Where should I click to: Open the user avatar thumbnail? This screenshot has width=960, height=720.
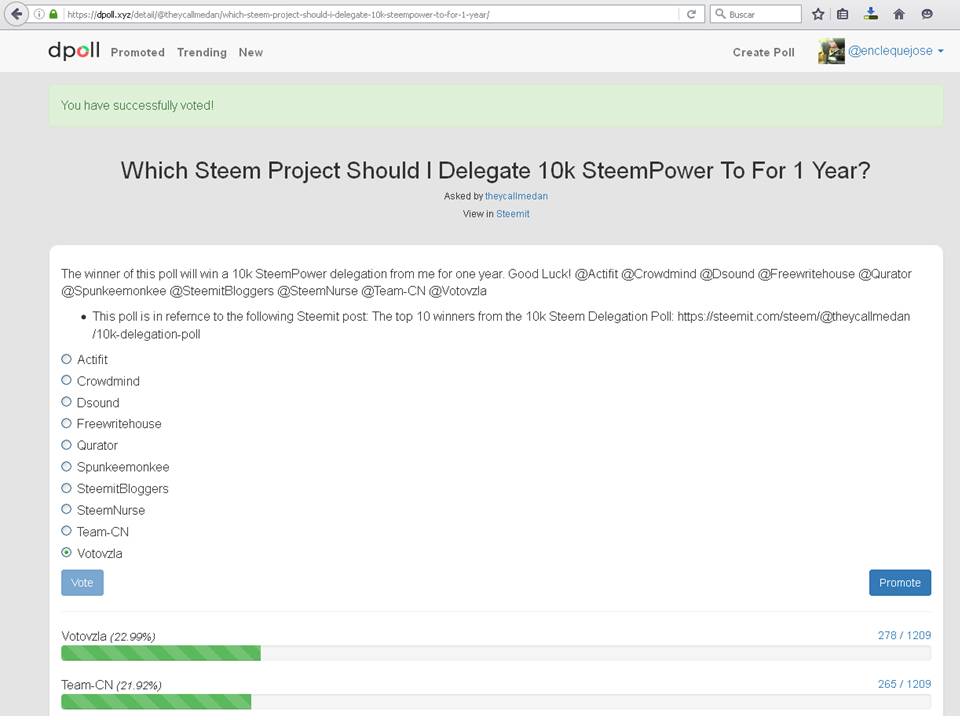tap(831, 51)
